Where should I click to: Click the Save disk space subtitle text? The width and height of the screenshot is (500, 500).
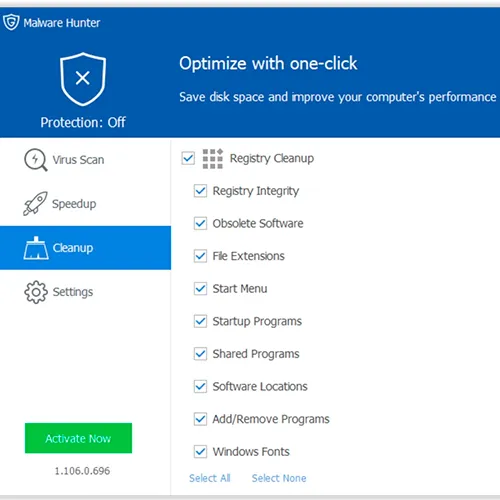[338, 97]
